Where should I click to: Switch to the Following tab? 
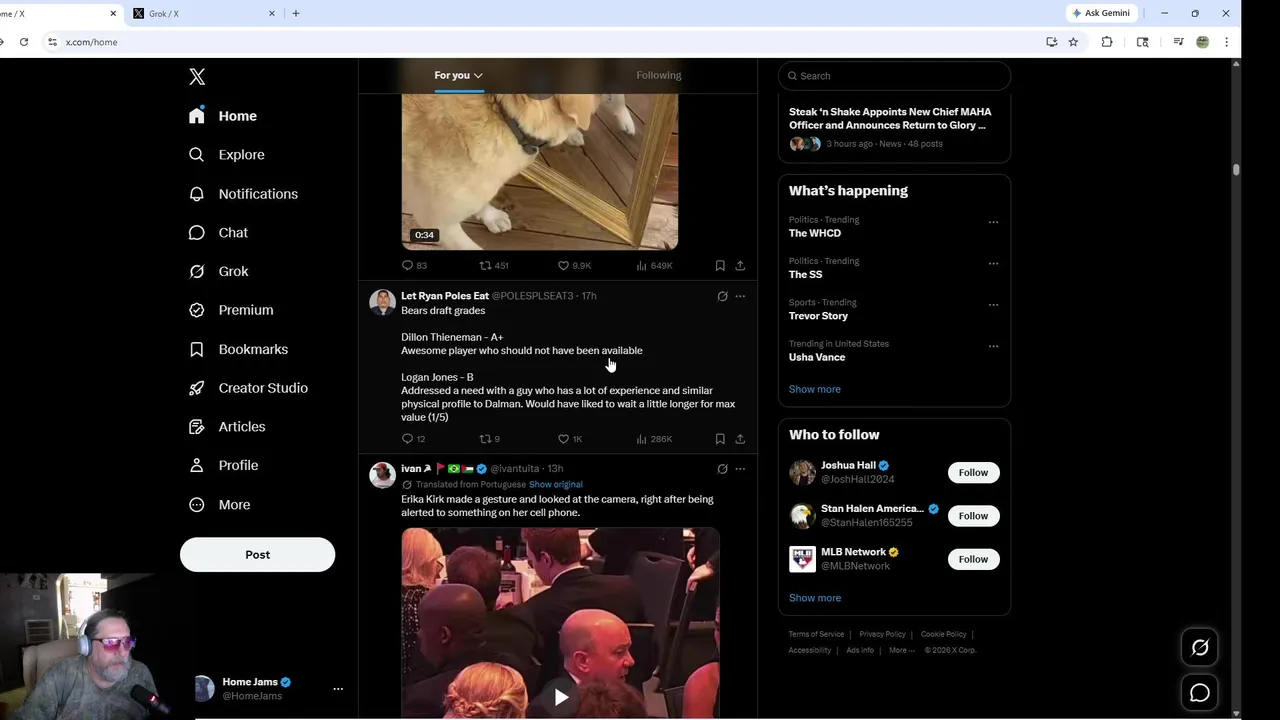(x=658, y=75)
